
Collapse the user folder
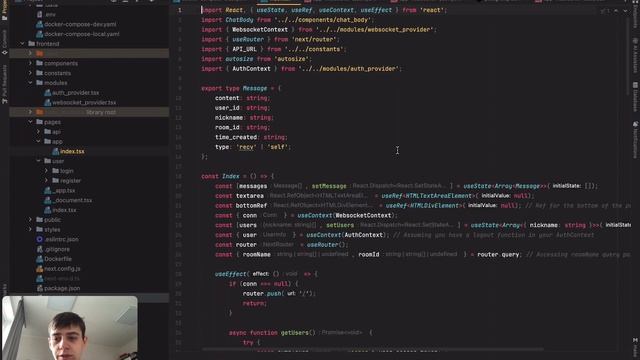pos(38,161)
